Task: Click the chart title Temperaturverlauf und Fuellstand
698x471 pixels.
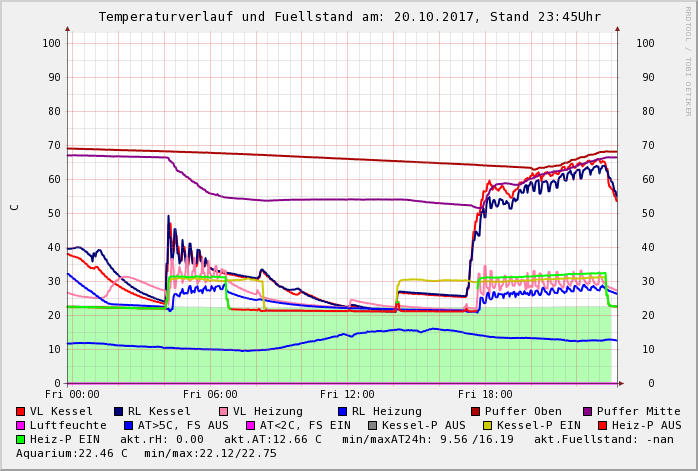Action: click(348, 17)
